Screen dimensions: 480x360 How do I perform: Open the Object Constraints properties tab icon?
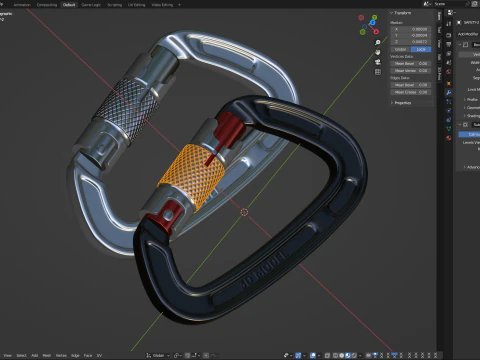pyautogui.click(x=449, y=119)
